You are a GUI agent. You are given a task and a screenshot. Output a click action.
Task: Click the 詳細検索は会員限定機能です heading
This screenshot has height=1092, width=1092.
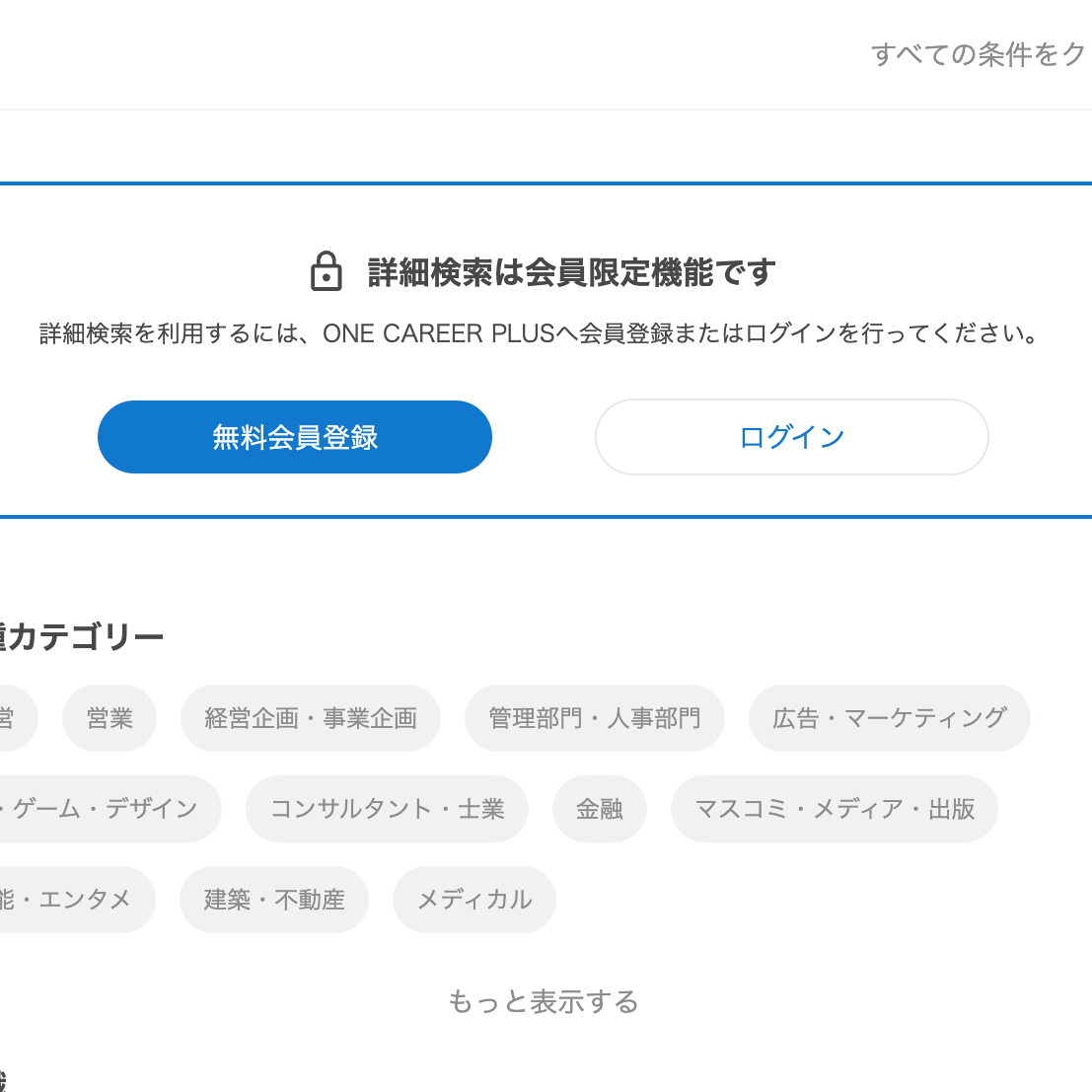(572, 272)
